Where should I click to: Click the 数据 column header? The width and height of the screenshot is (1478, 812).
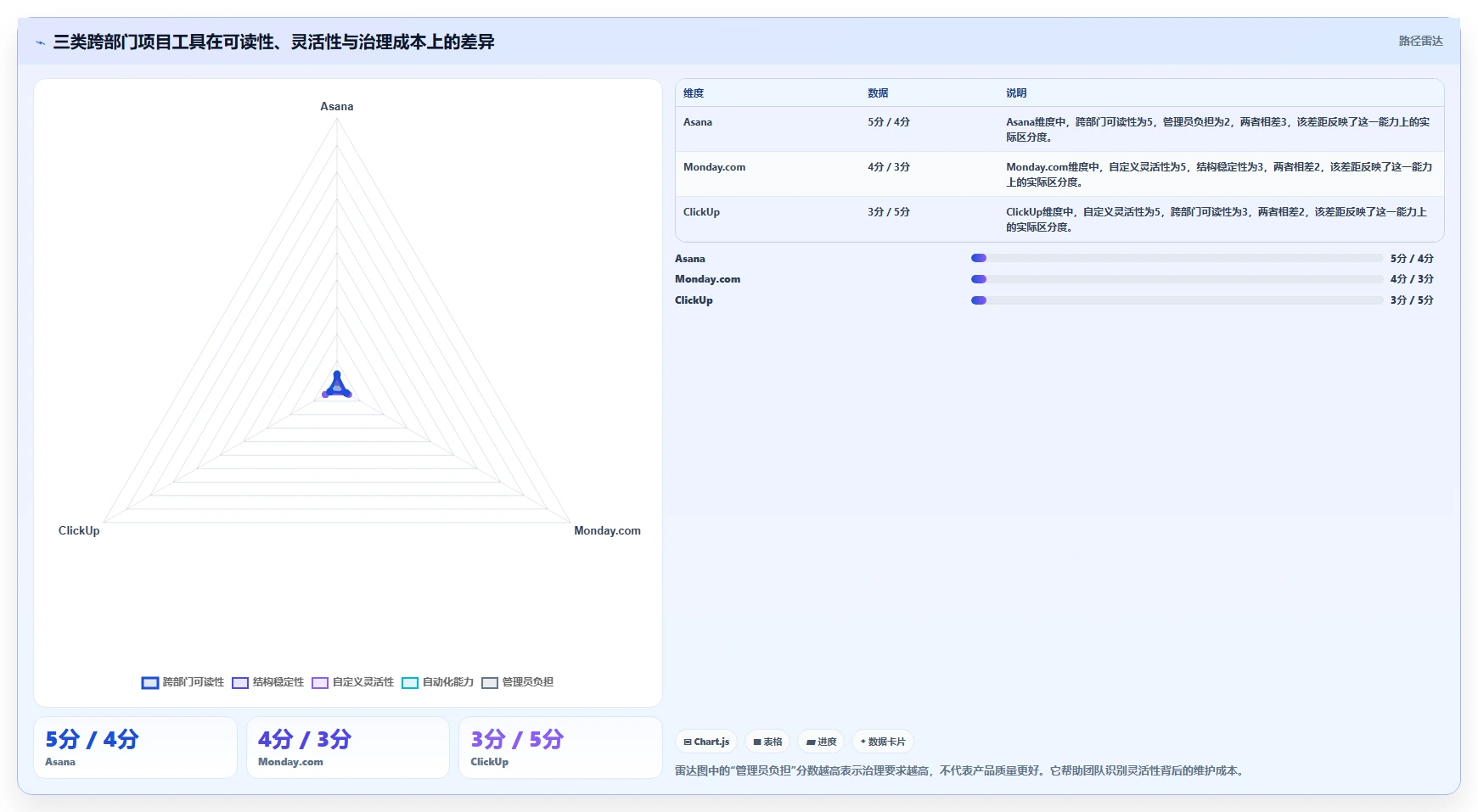(x=878, y=93)
